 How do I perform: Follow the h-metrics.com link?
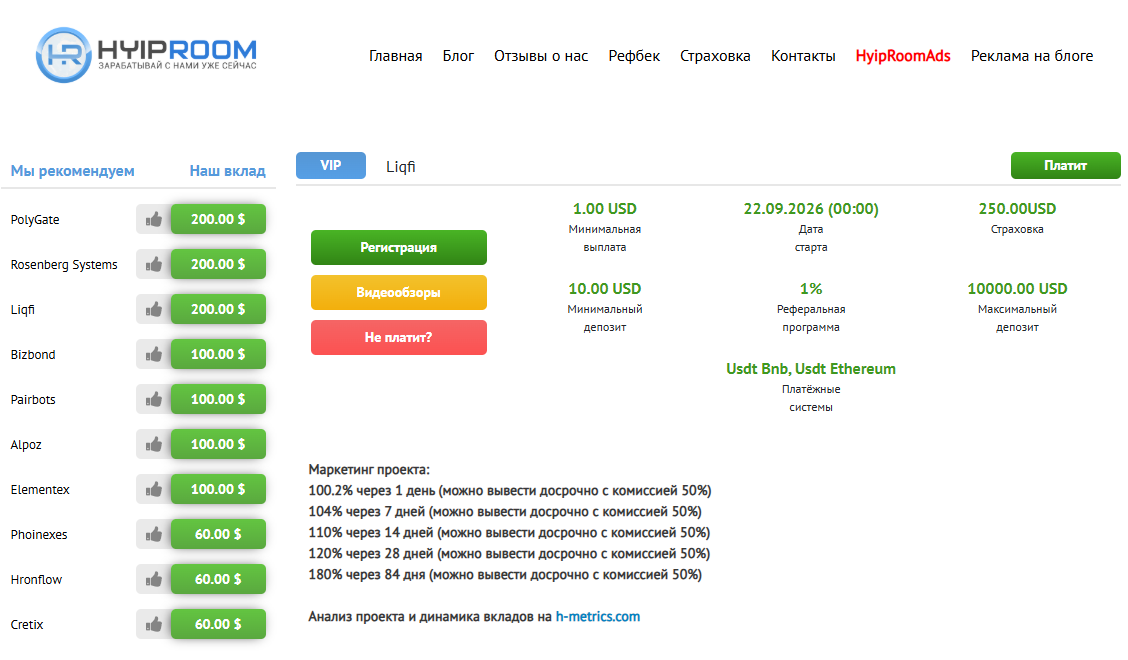tap(598, 617)
